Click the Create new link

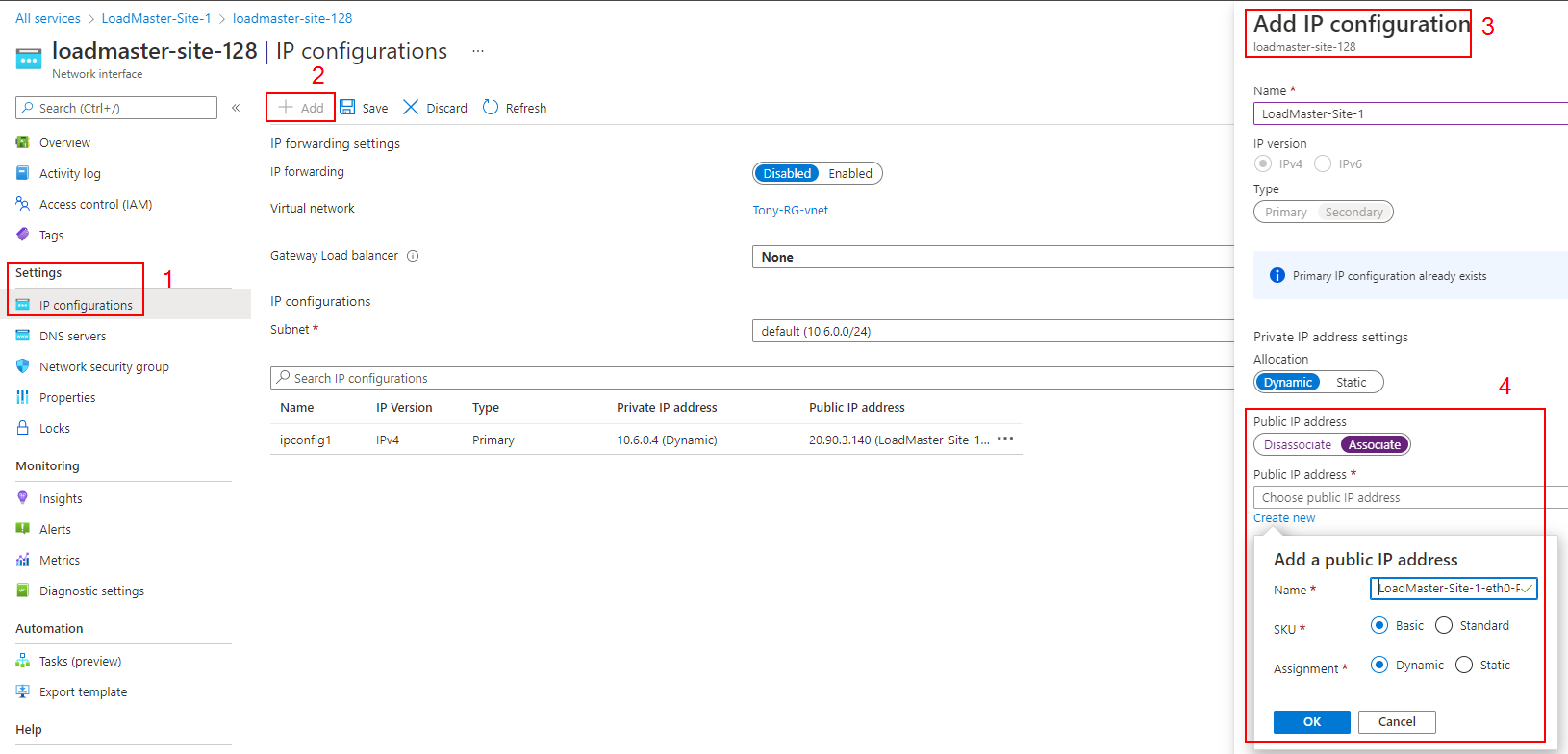(x=1284, y=517)
